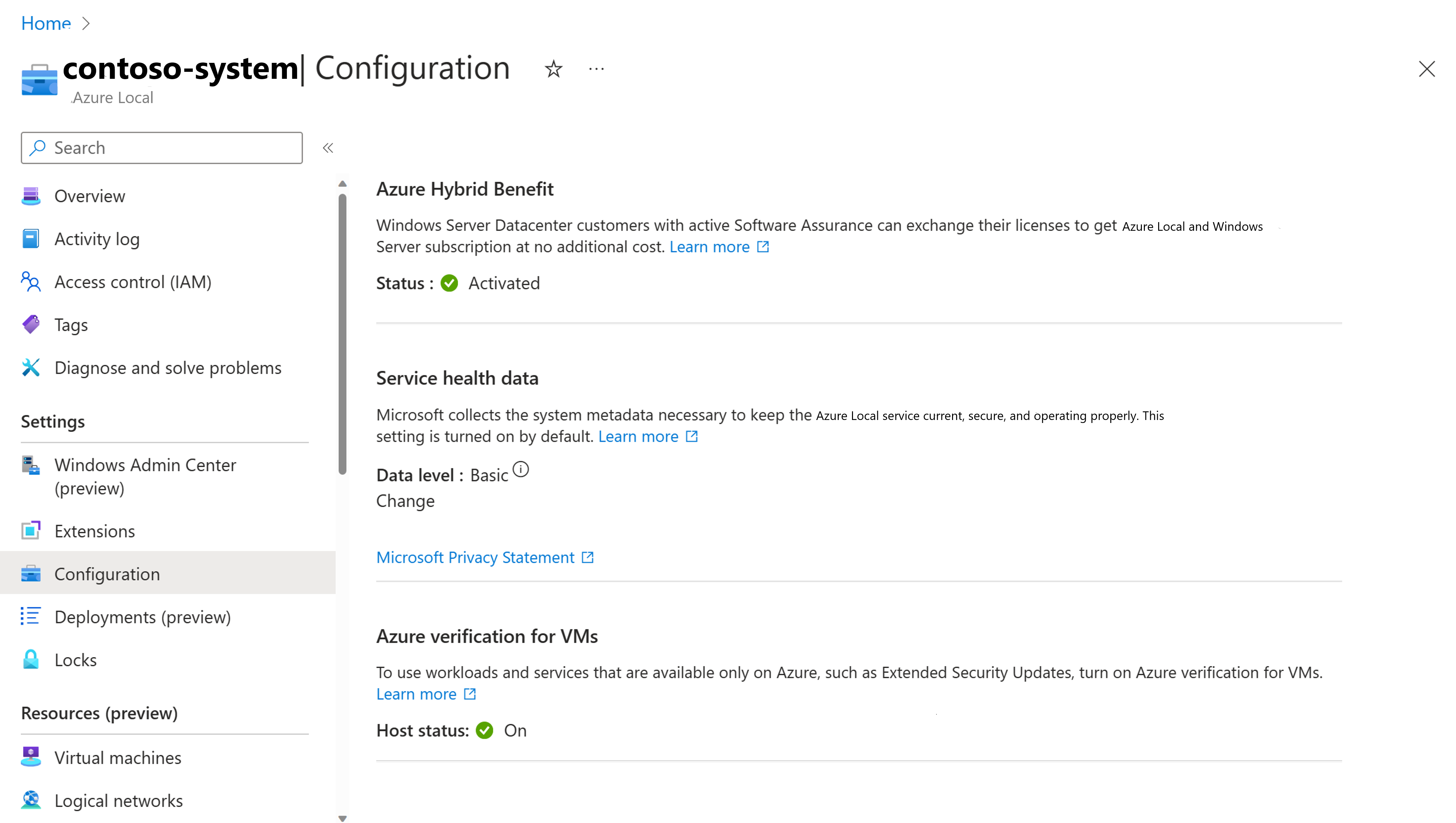Open the ellipsis more-options menu

coord(596,69)
